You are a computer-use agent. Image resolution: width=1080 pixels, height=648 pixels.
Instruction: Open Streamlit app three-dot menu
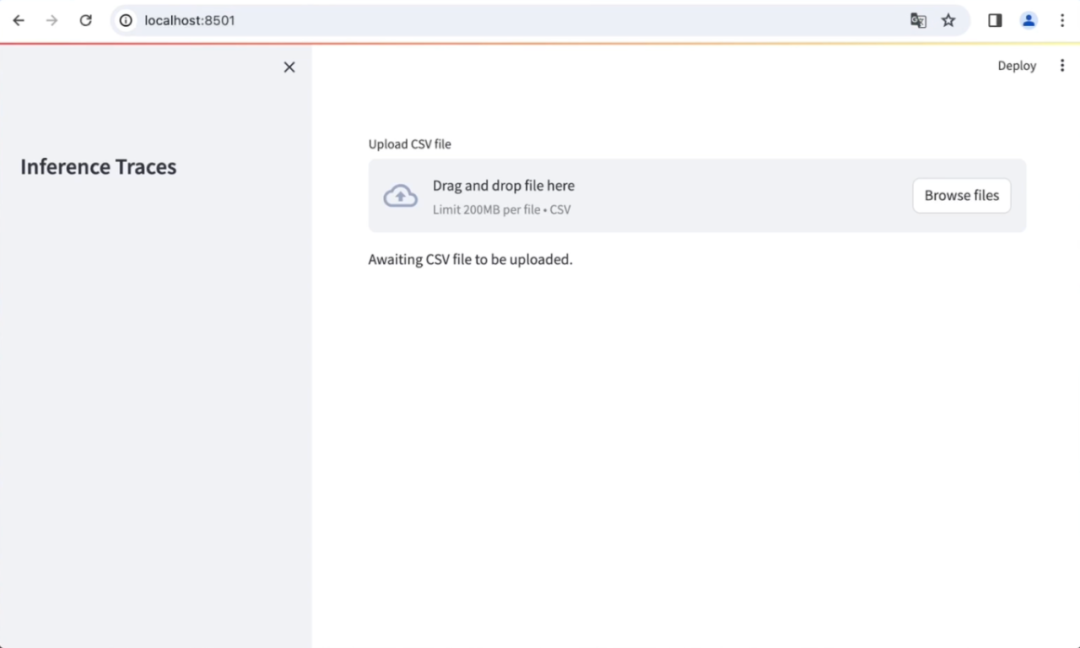tap(1062, 65)
